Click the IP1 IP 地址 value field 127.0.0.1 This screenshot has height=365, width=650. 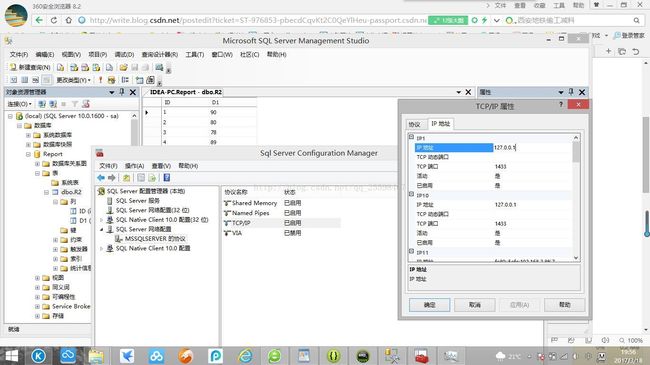(532, 148)
